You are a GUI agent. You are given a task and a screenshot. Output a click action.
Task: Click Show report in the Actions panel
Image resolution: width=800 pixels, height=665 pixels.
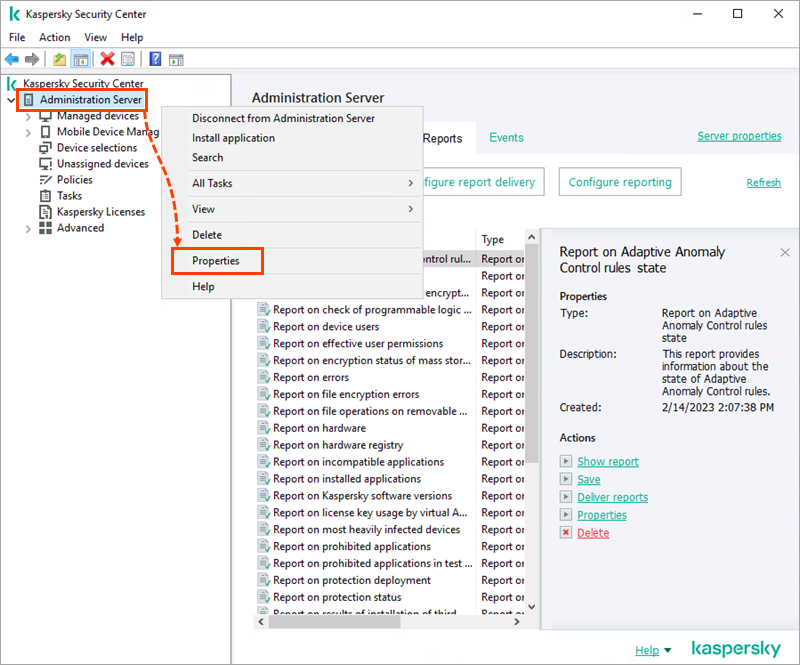click(x=607, y=461)
